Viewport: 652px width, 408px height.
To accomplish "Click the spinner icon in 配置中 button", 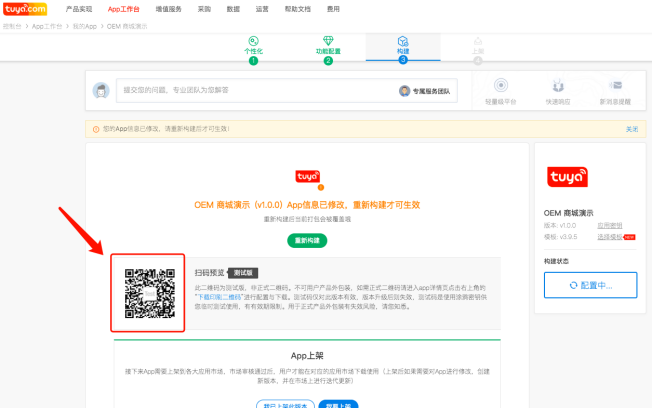I will [x=573, y=285].
